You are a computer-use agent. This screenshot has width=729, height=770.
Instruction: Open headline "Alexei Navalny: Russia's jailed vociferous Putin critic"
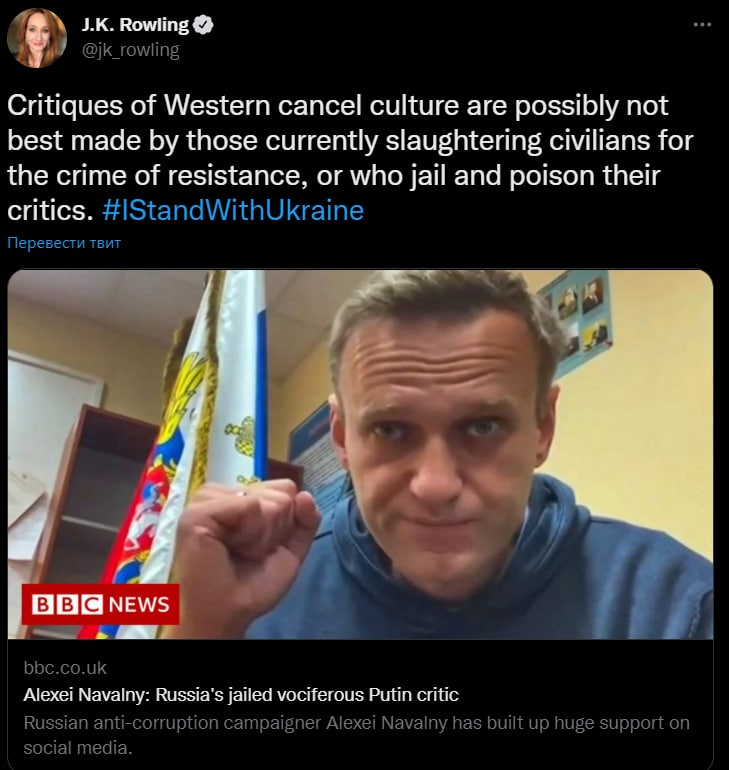click(241, 695)
